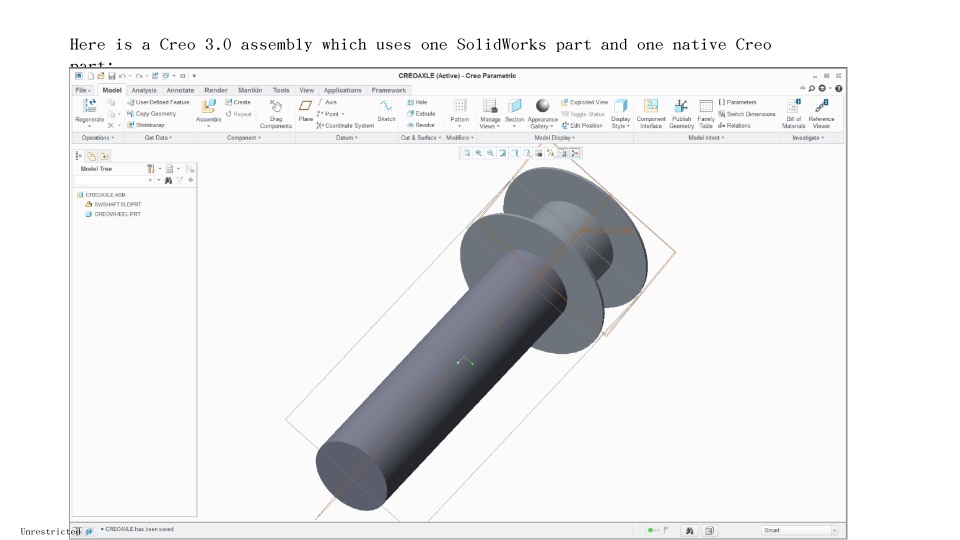Open the Applications tab
The image size is (960, 540).
[342, 90]
